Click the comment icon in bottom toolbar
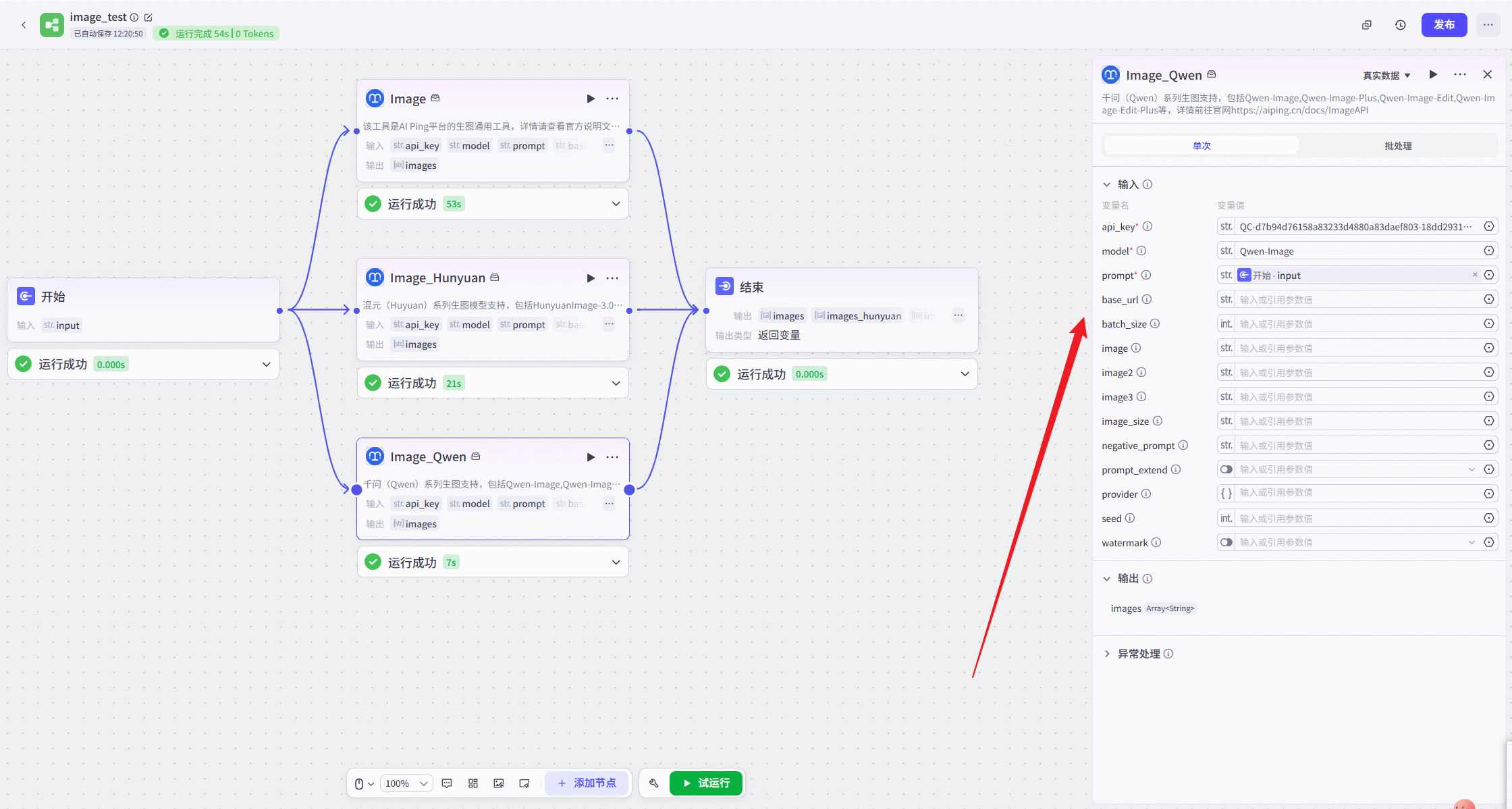Viewport: 1512px width, 809px height. pyautogui.click(x=447, y=783)
